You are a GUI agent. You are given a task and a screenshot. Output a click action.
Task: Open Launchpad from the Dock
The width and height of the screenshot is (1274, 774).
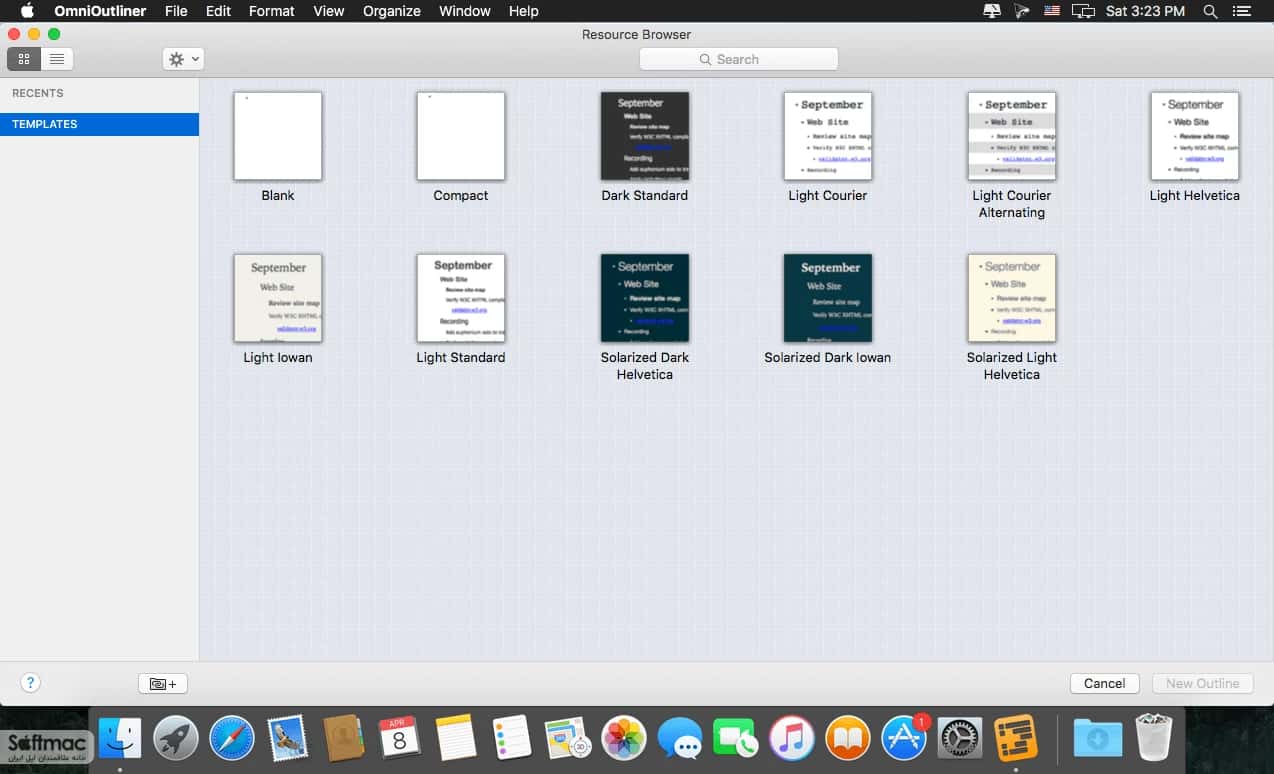[x=176, y=739]
